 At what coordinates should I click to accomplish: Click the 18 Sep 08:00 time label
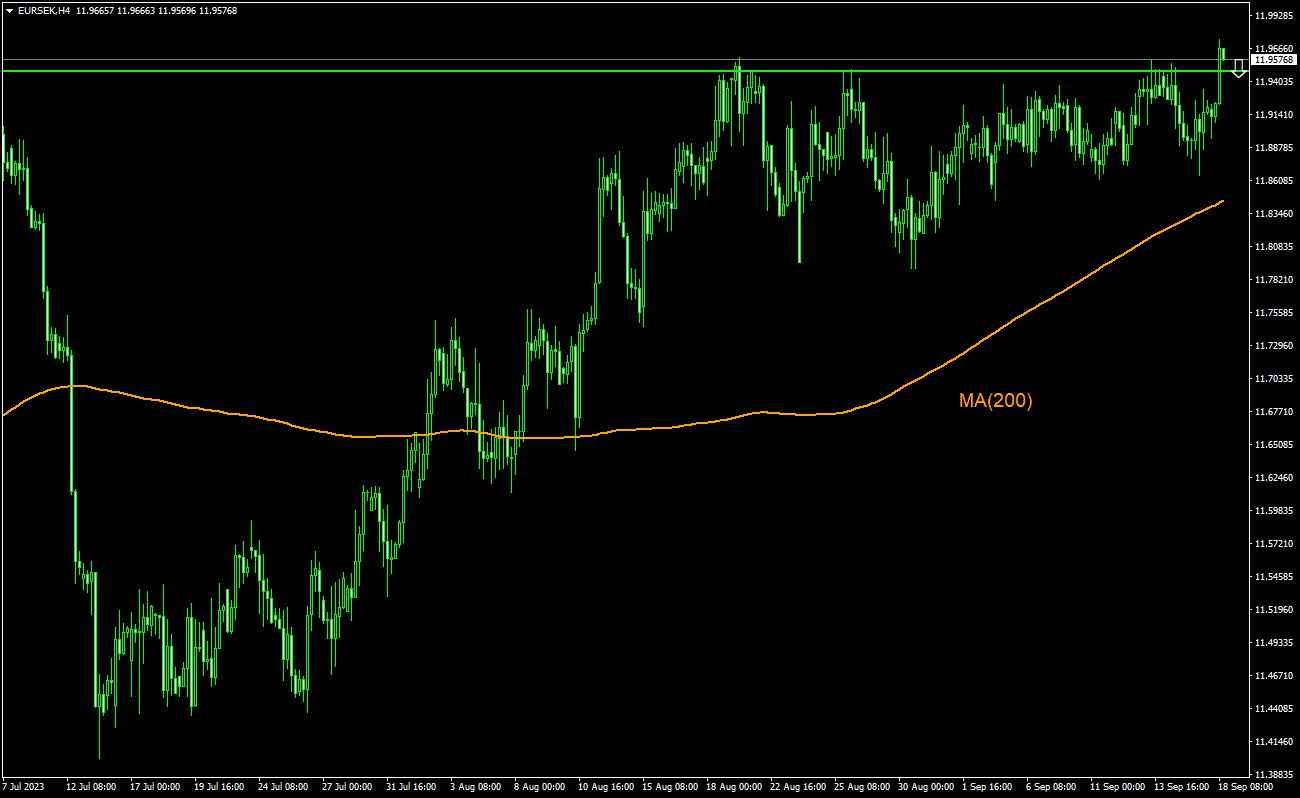coord(1245,787)
